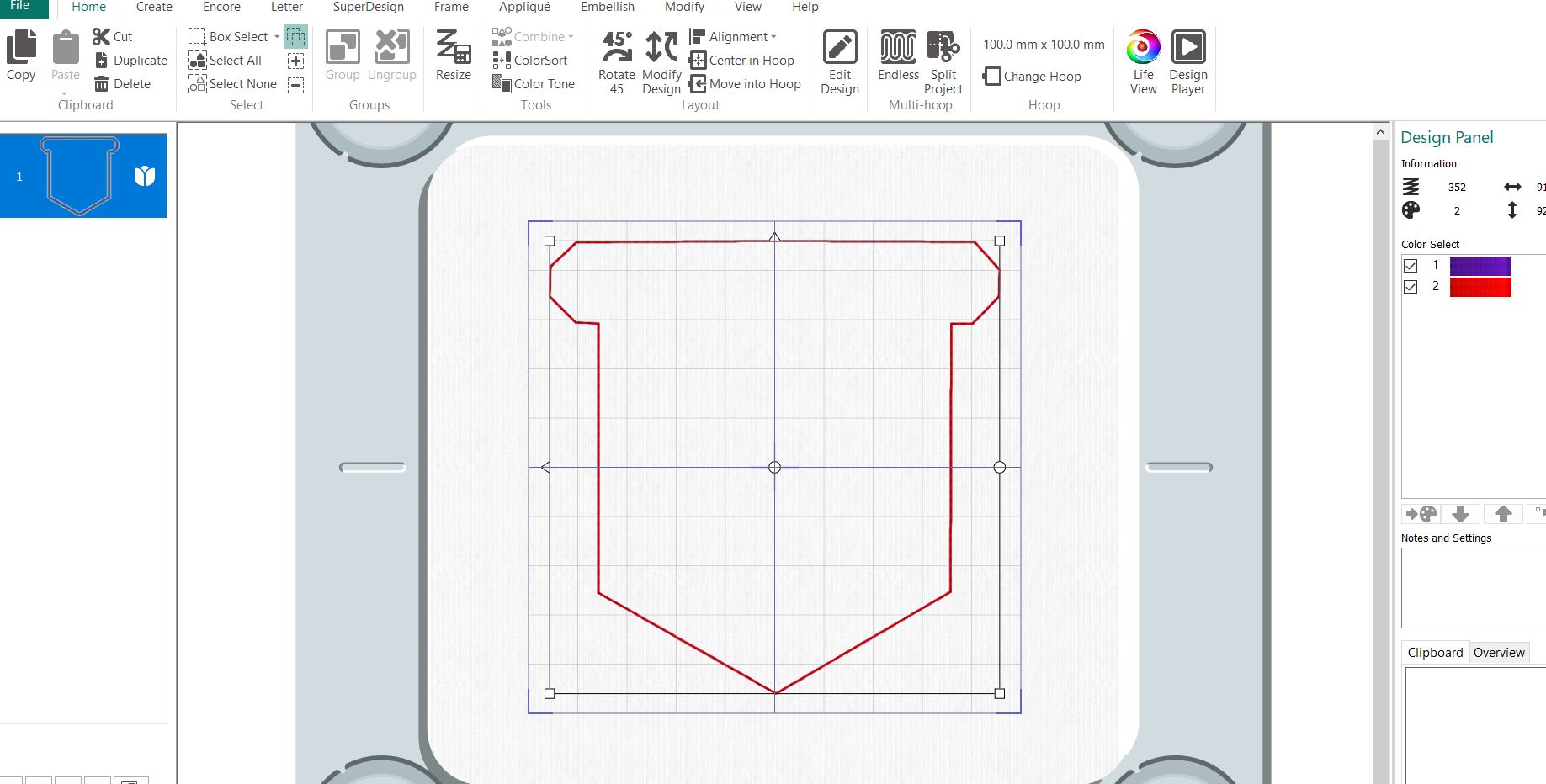This screenshot has height=784, width=1546.
Task: Switch to the Encore tab
Action: tap(221, 7)
